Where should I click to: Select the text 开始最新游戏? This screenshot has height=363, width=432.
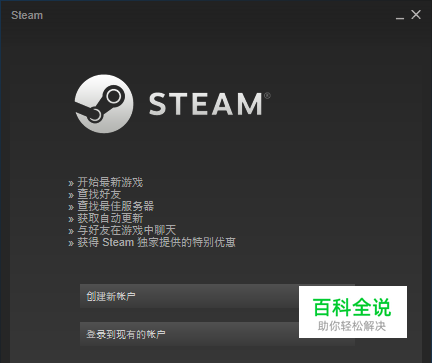(110, 182)
